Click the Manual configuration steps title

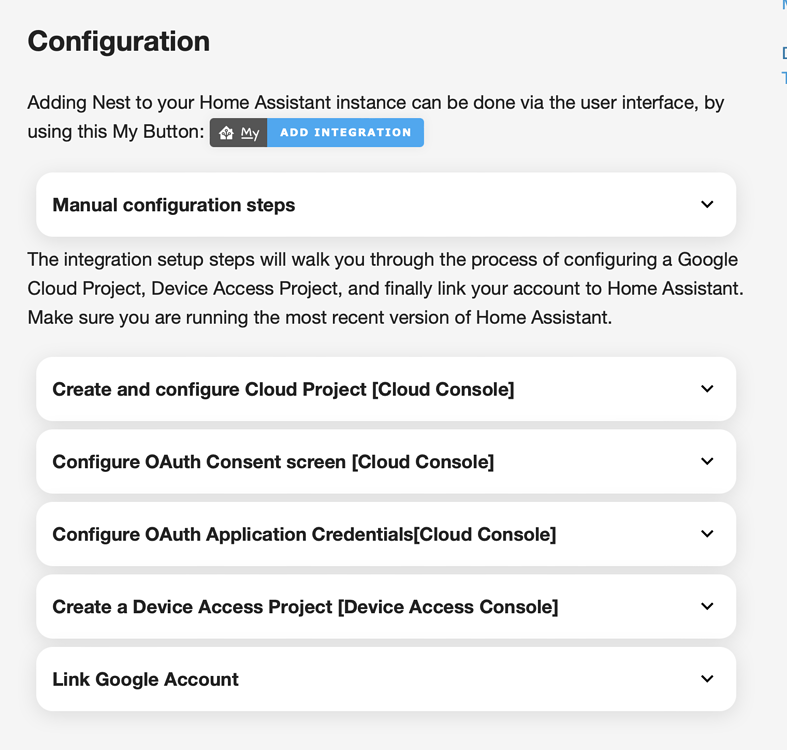click(x=174, y=205)
